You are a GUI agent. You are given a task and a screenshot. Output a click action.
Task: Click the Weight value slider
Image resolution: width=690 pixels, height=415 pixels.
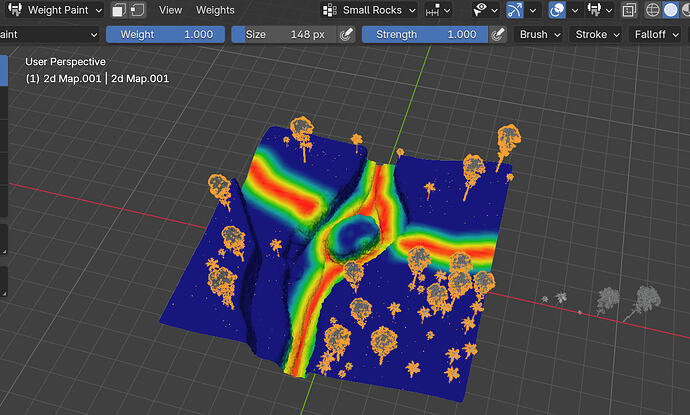tap(165, 34)
